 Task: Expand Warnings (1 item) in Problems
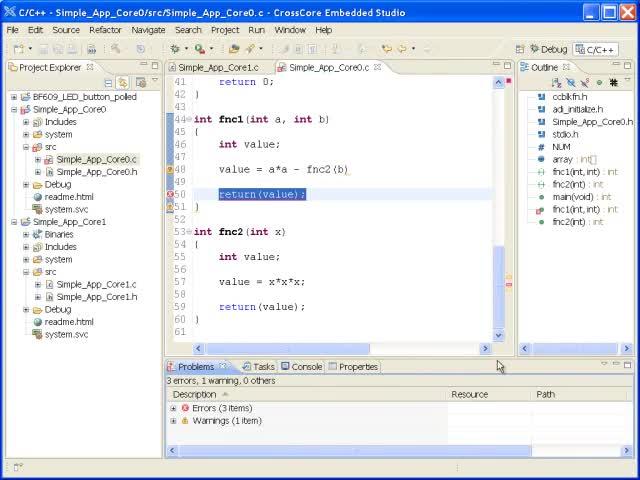[173, 421]
